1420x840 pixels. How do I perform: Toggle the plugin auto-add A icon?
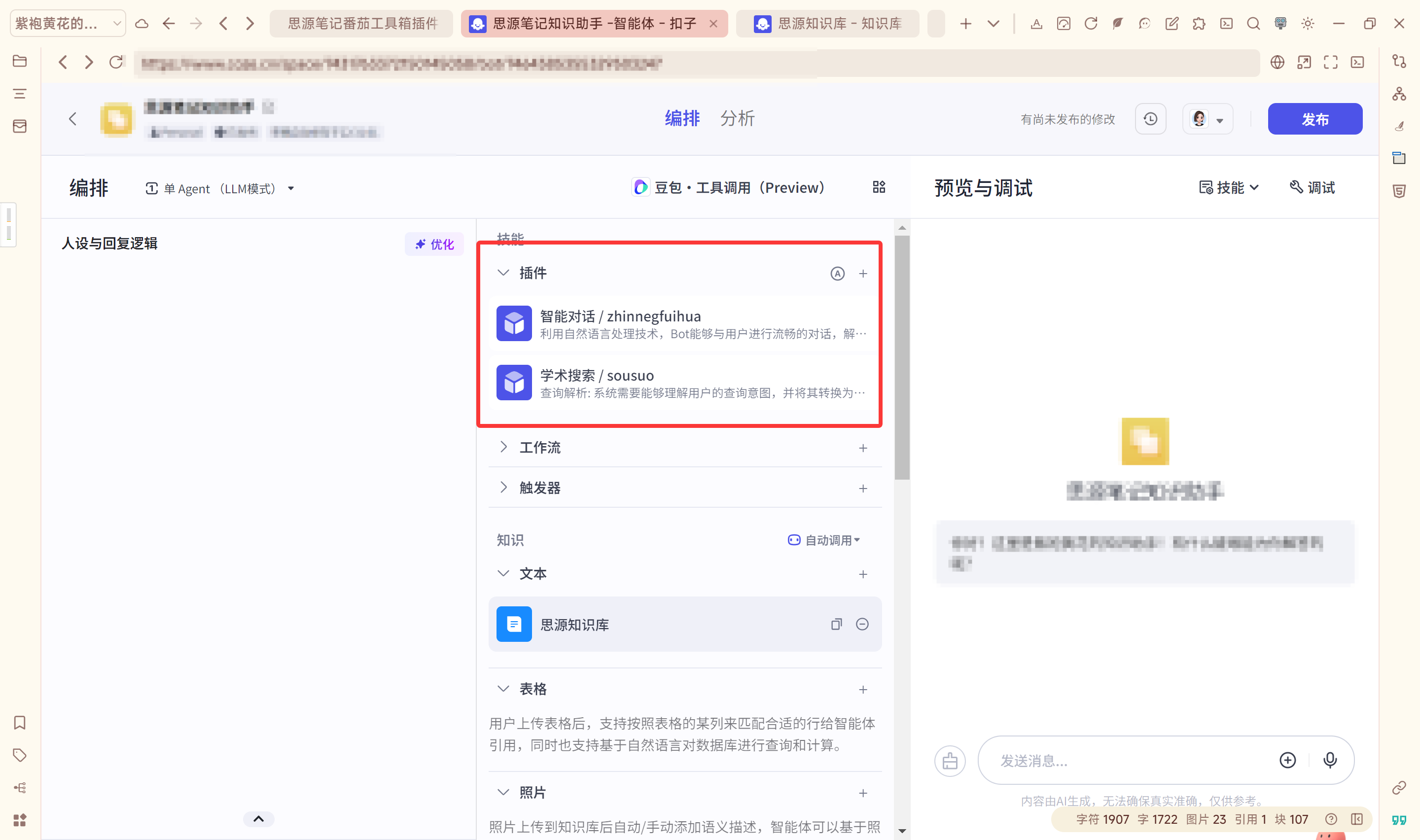(x=837, y=274)
